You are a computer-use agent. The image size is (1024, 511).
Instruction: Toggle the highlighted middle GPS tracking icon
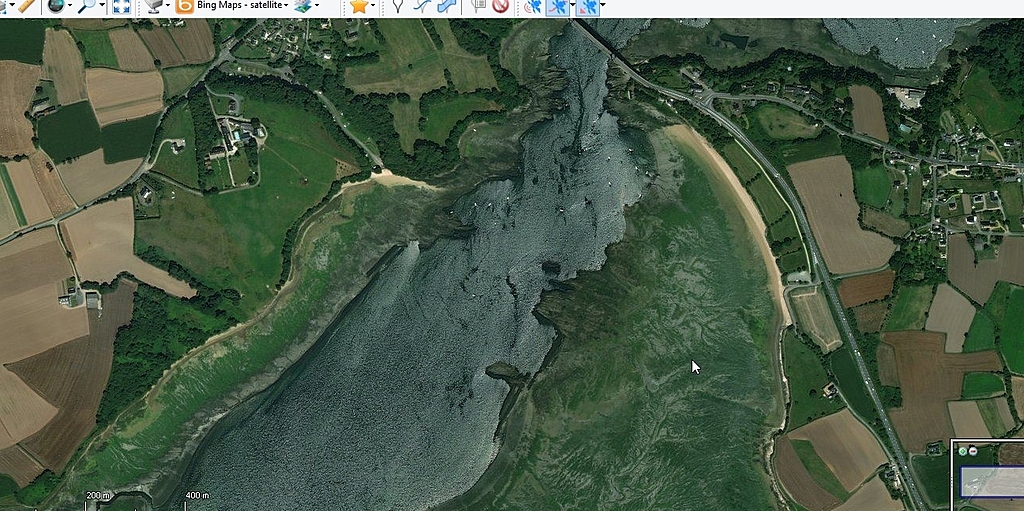point(557,7)
